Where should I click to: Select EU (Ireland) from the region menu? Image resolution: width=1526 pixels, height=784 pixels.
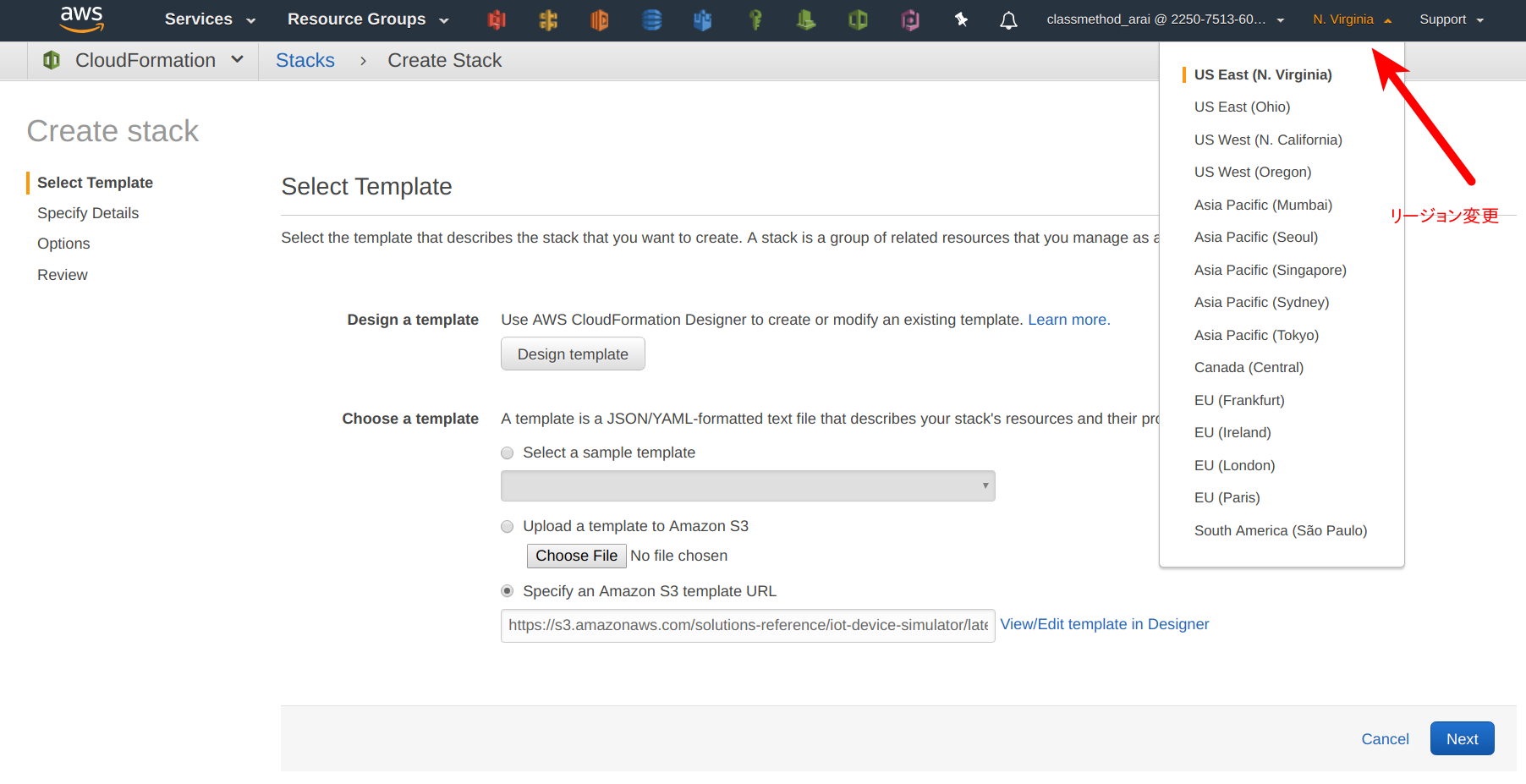click(1232, 432)
